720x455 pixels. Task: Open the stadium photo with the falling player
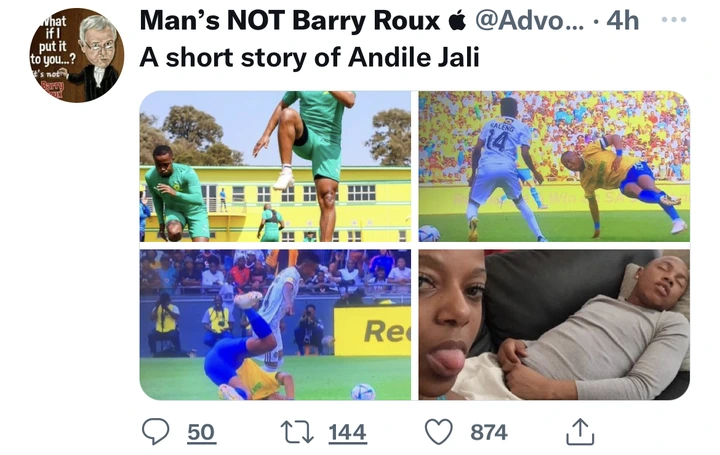pos(554,166)
